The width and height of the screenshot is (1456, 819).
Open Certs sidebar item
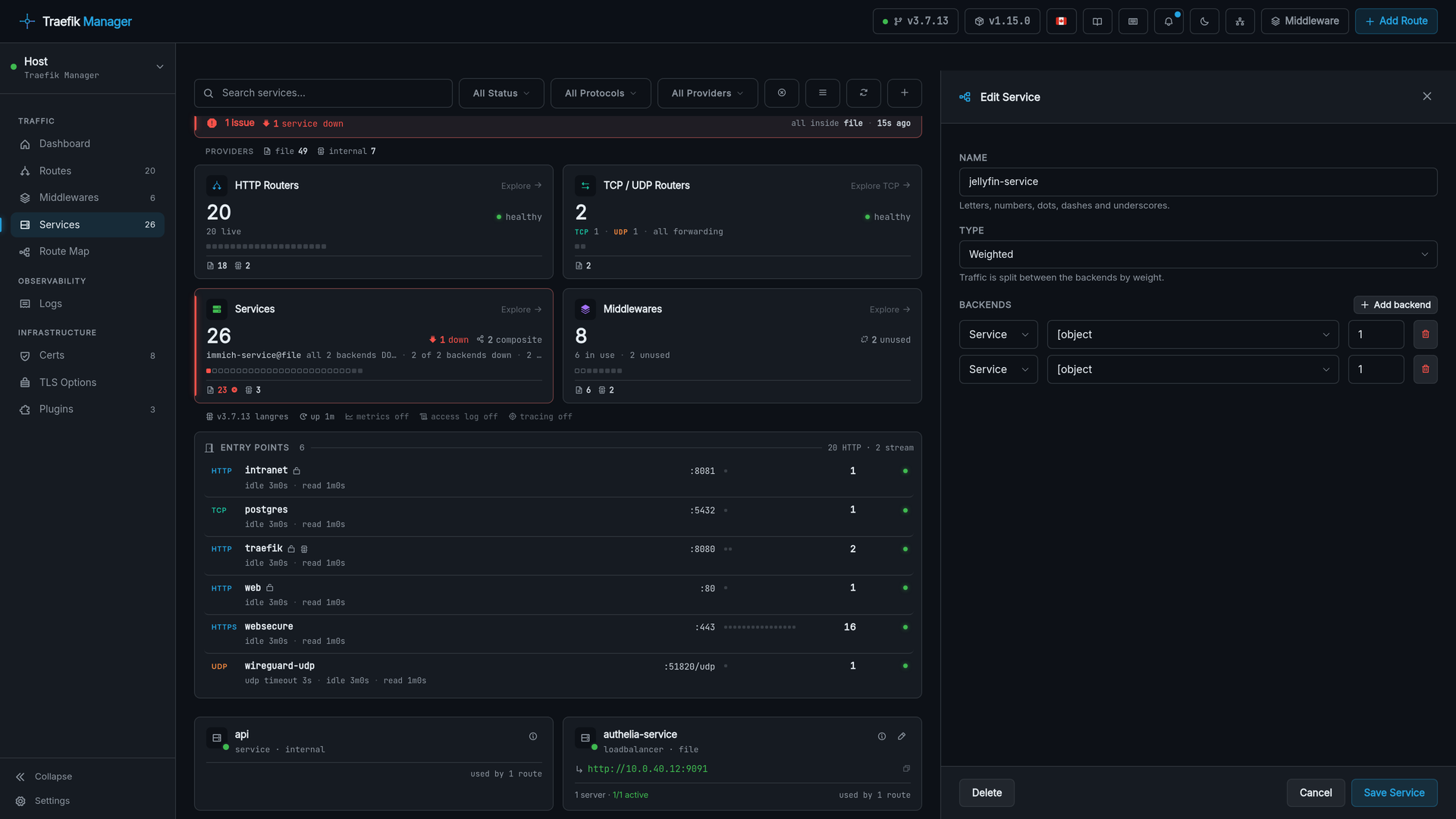(87, 356)
